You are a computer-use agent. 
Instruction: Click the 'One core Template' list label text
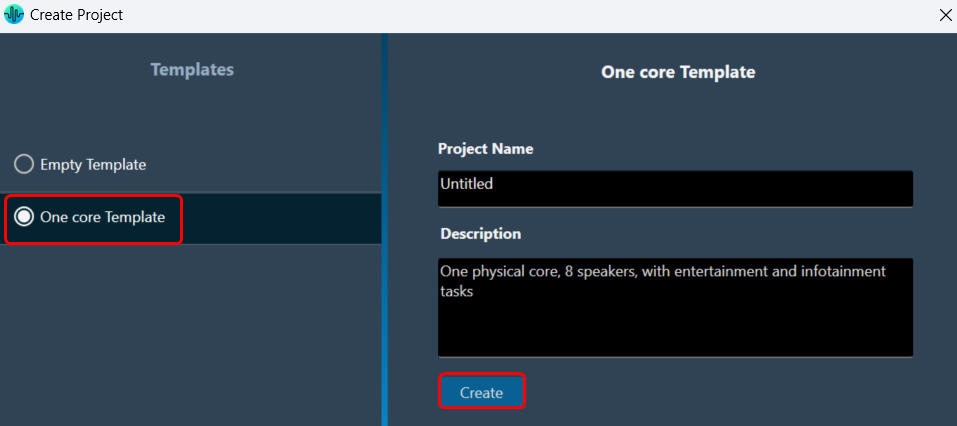[103, 217]
